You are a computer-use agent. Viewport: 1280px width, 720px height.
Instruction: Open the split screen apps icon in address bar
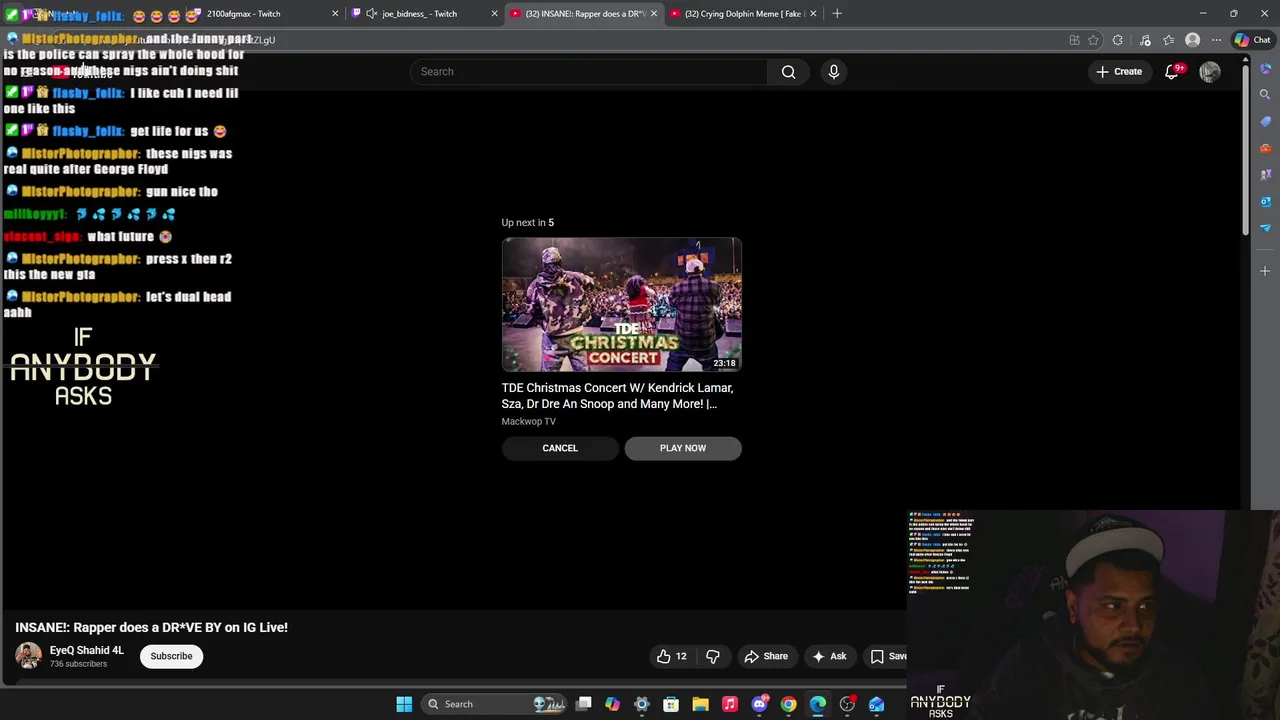1074,40
